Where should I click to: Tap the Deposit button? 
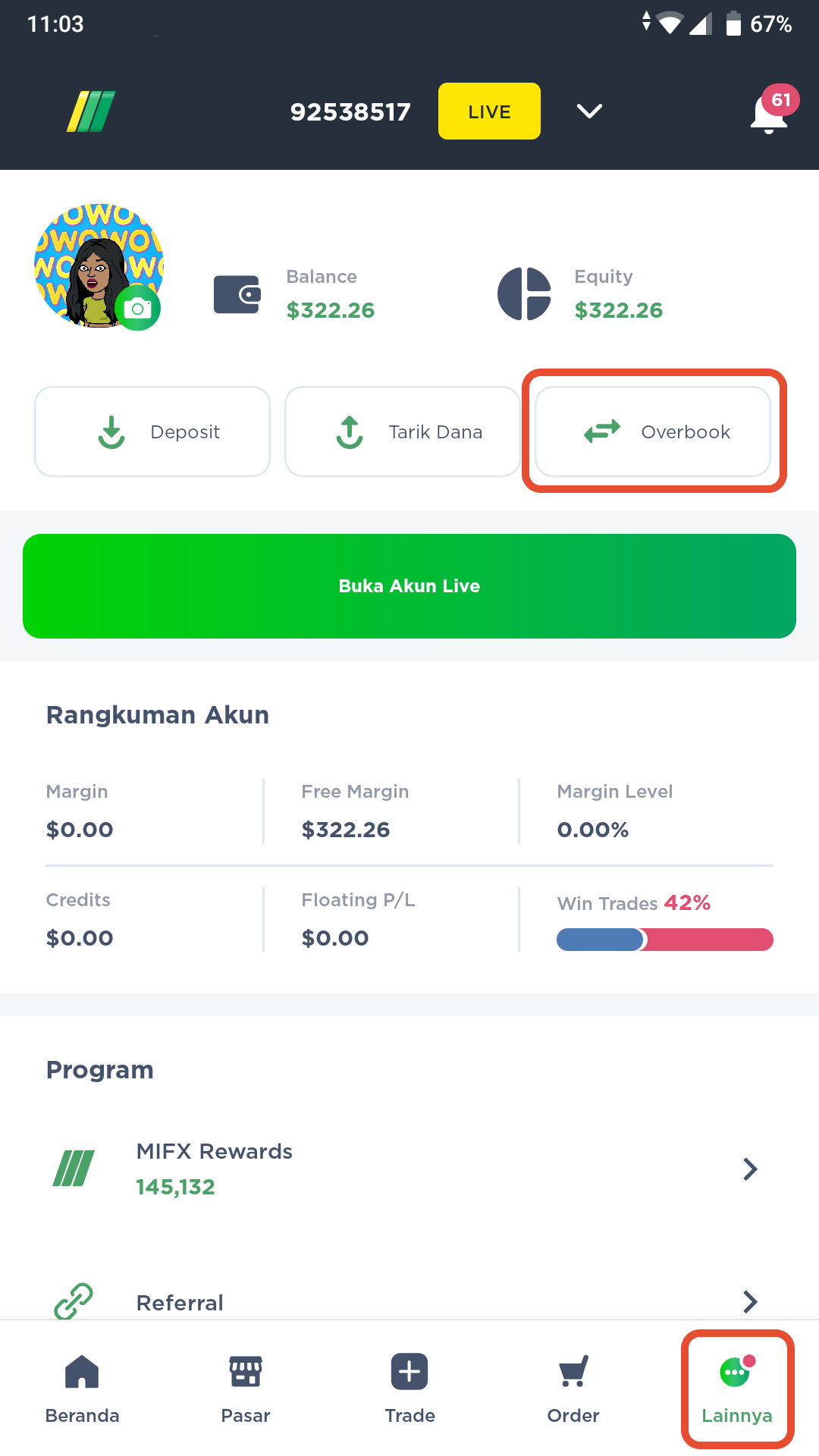(x=152, y=431)
